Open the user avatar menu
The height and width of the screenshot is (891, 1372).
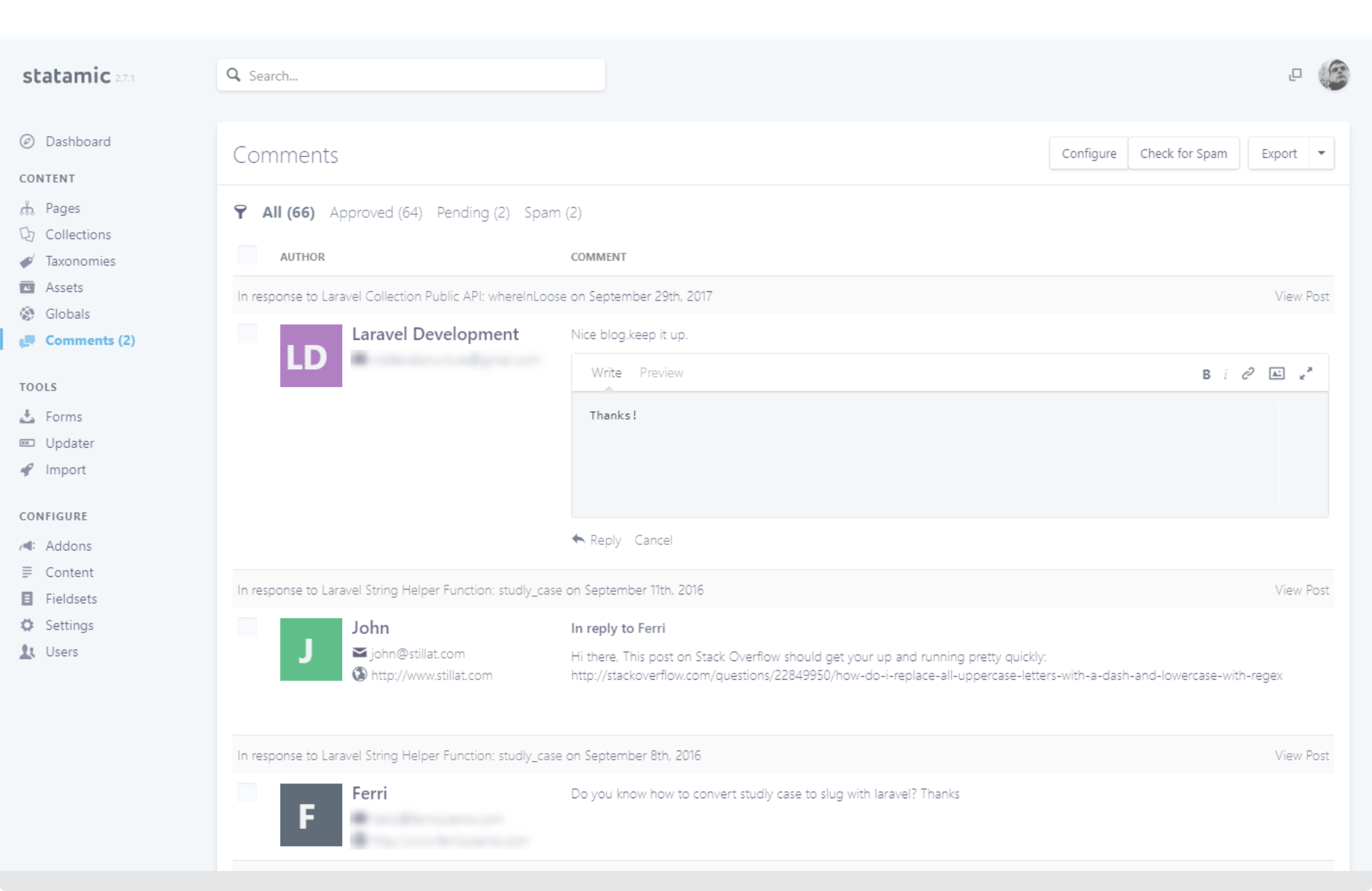[1333, 75]
